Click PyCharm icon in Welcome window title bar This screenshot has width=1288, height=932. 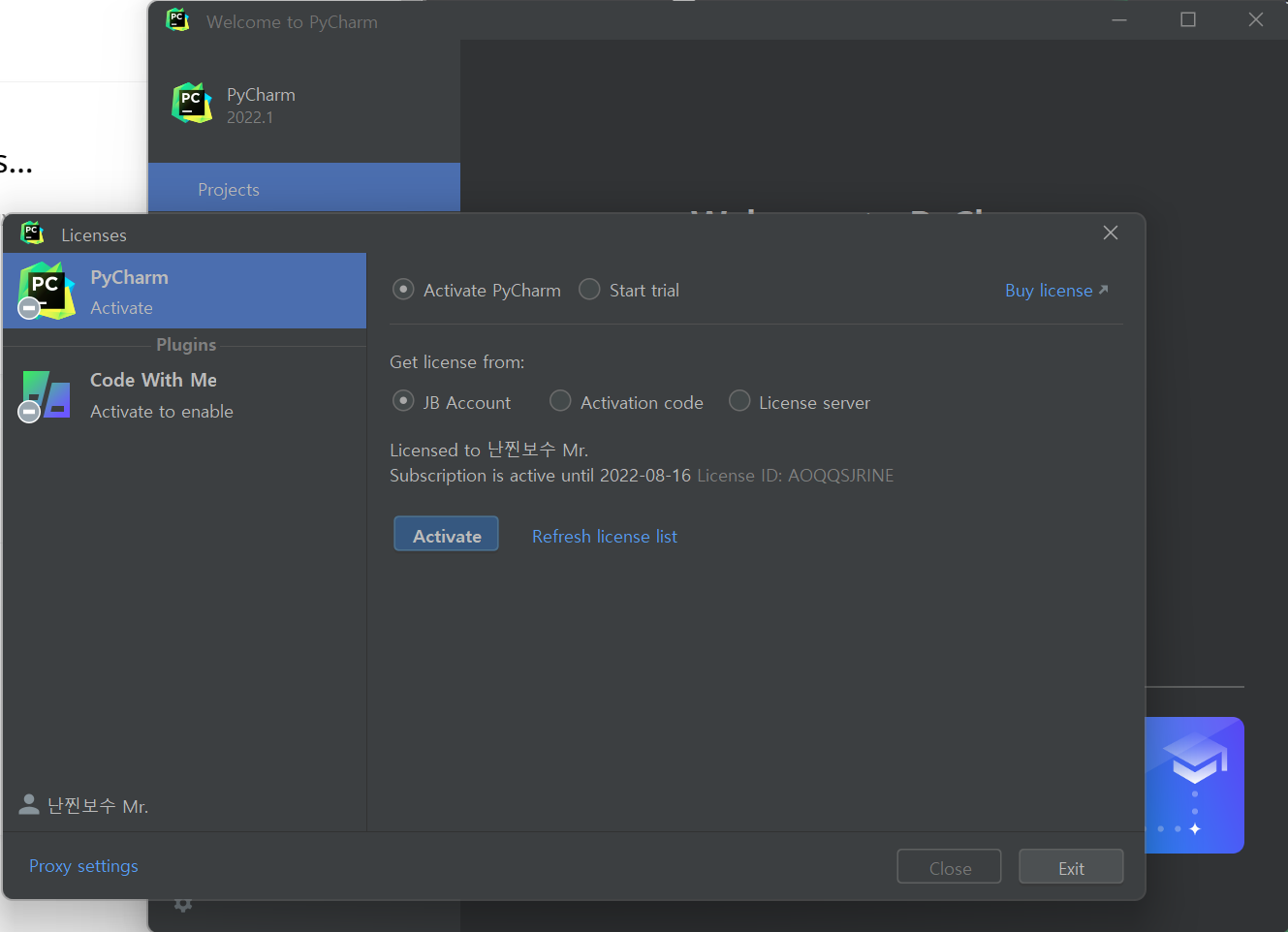pos(177,20)
